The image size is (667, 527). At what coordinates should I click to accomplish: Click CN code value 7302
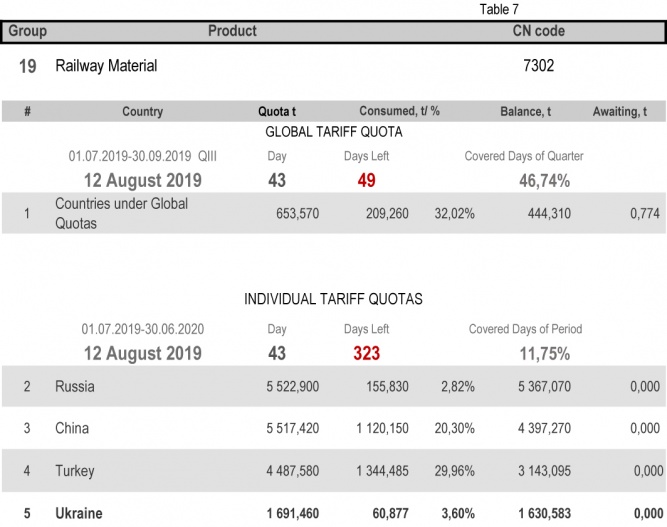tap(538, 66)
